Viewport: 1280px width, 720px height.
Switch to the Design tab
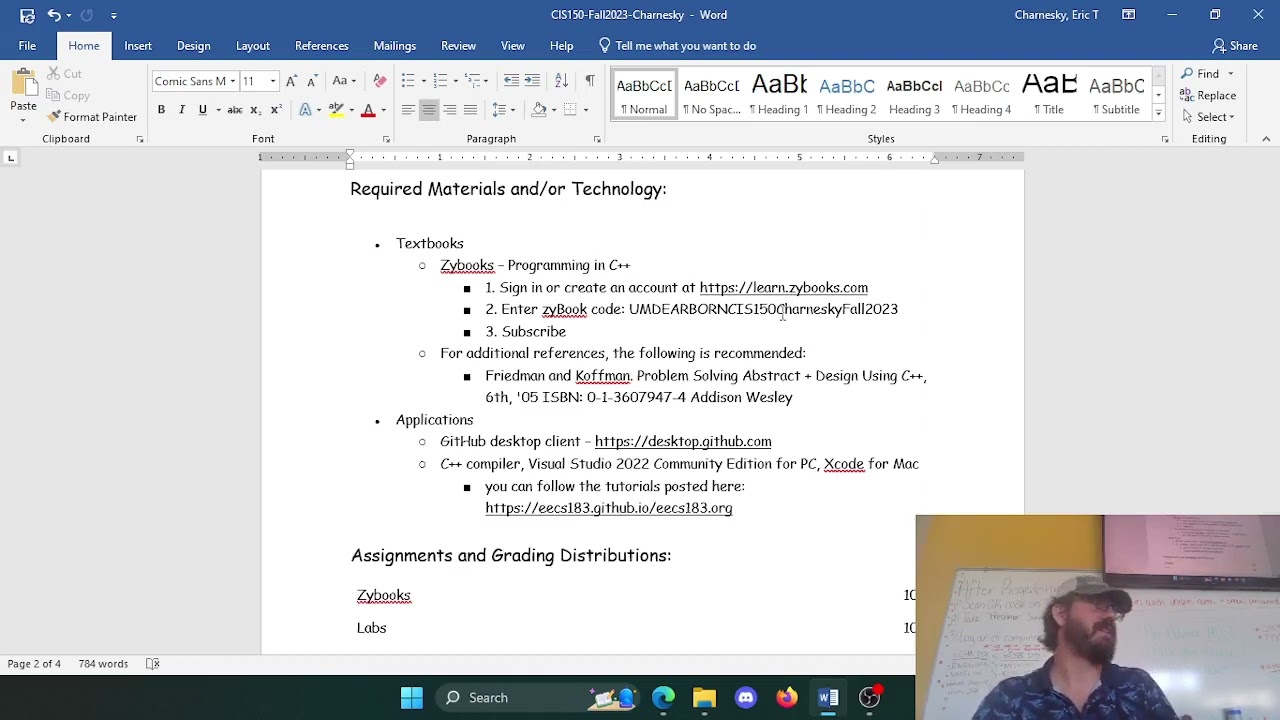click(x=194, y=46)
